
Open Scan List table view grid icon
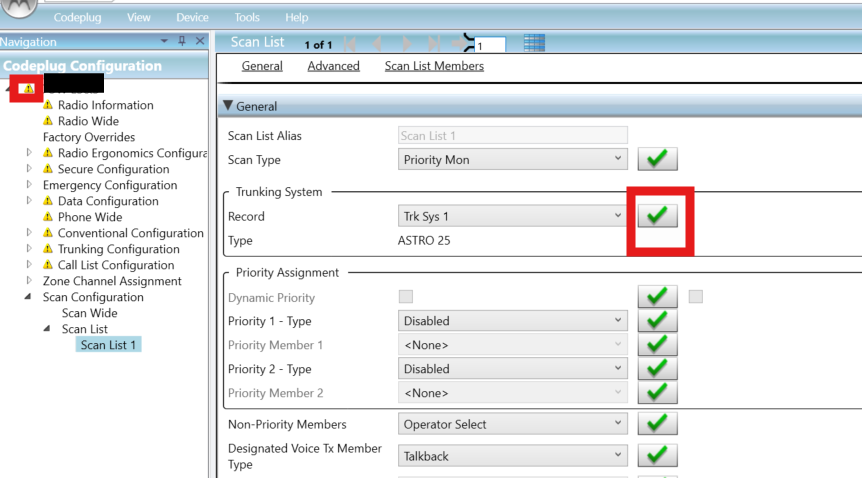[534, 42]
